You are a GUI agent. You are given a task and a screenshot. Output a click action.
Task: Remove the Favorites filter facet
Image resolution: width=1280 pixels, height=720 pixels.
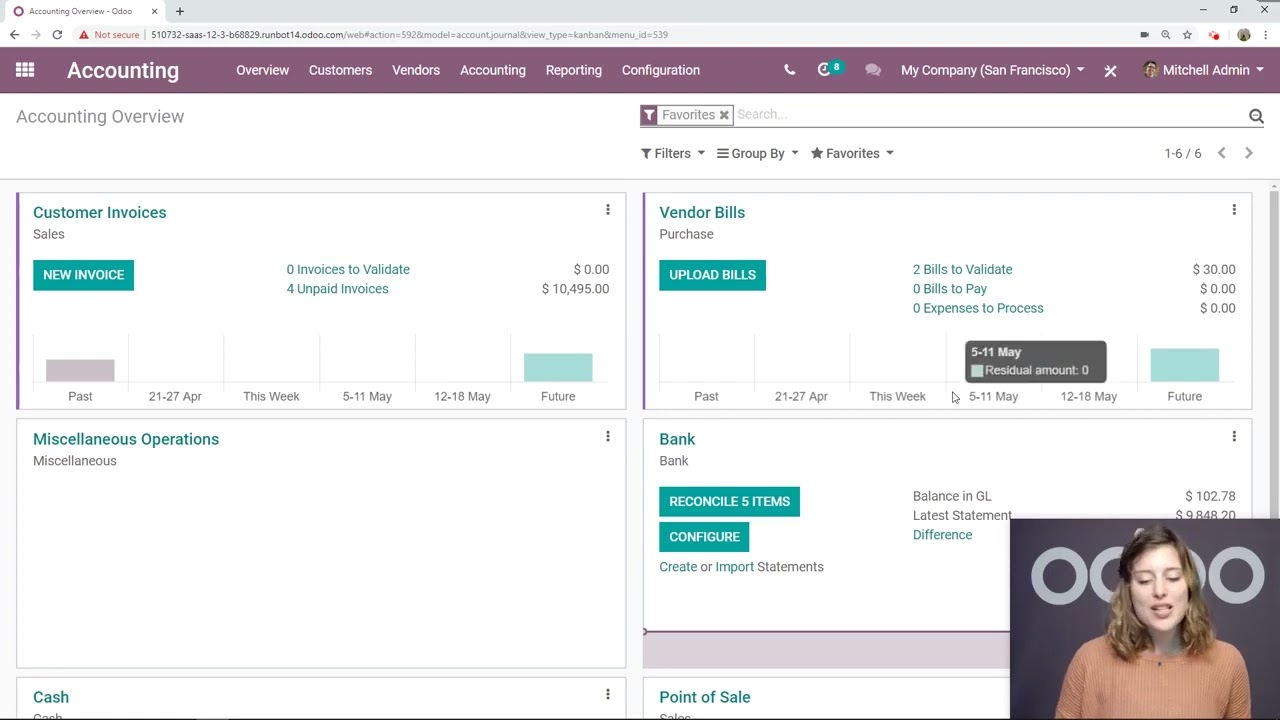724,115
